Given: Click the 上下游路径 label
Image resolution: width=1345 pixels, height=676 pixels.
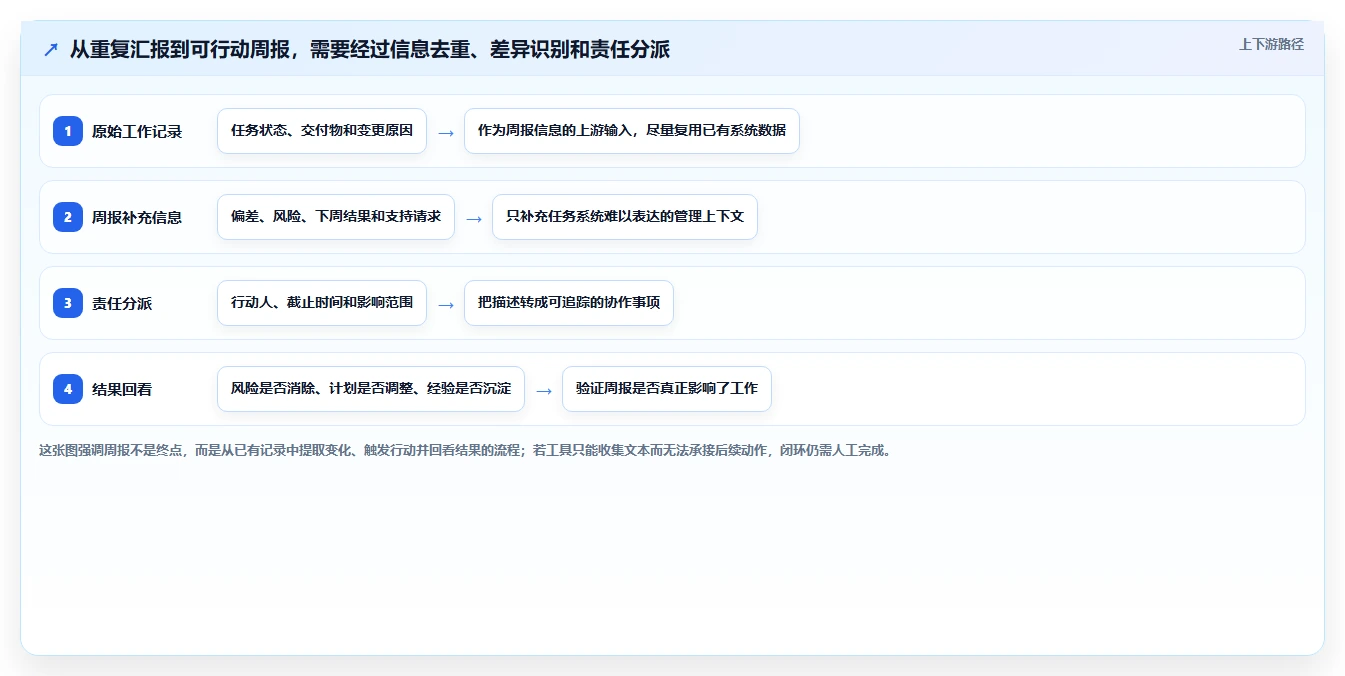Looking at the screenshot, I should [x=1271, y=44].
